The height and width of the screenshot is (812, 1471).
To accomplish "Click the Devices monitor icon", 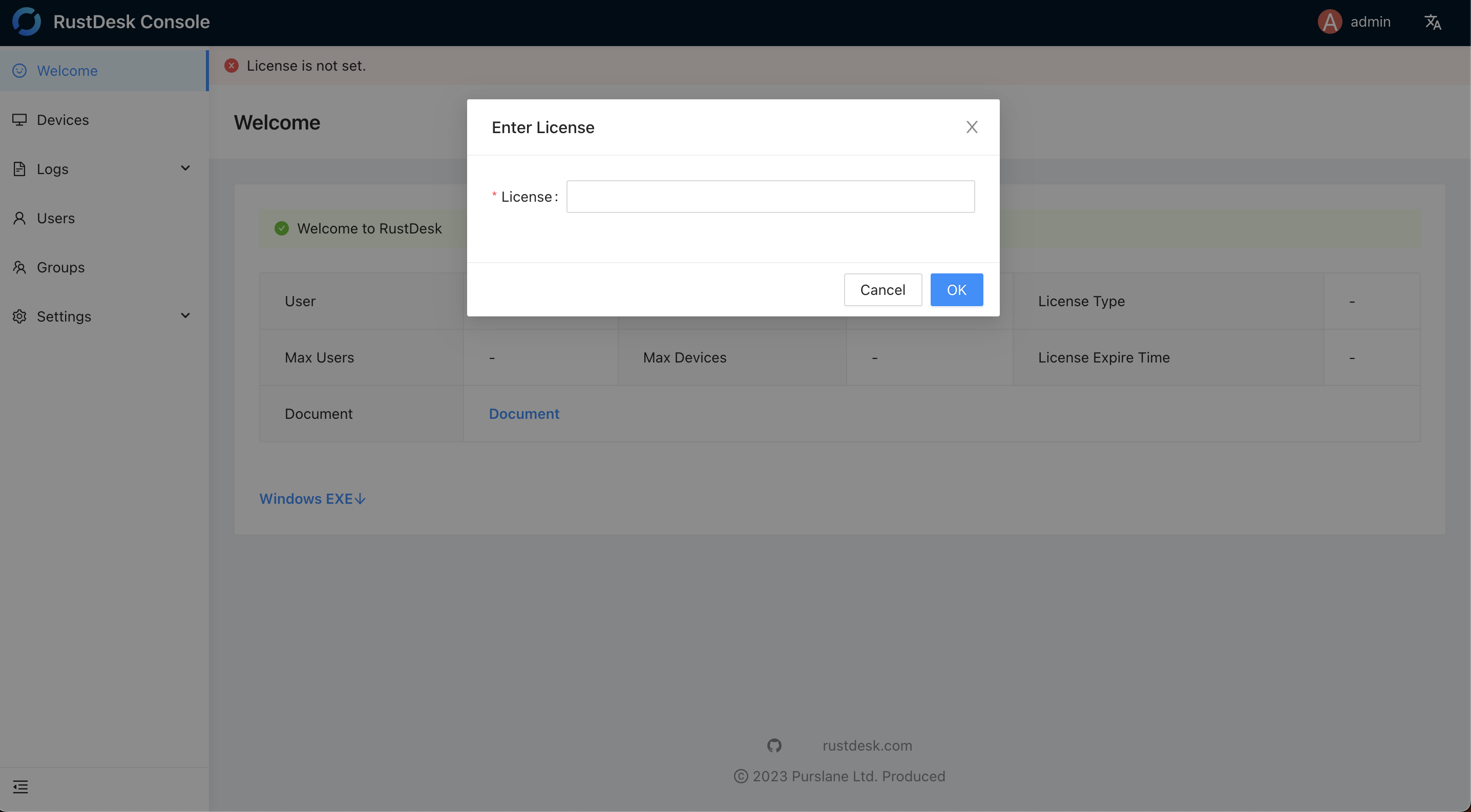I will 19,120.
